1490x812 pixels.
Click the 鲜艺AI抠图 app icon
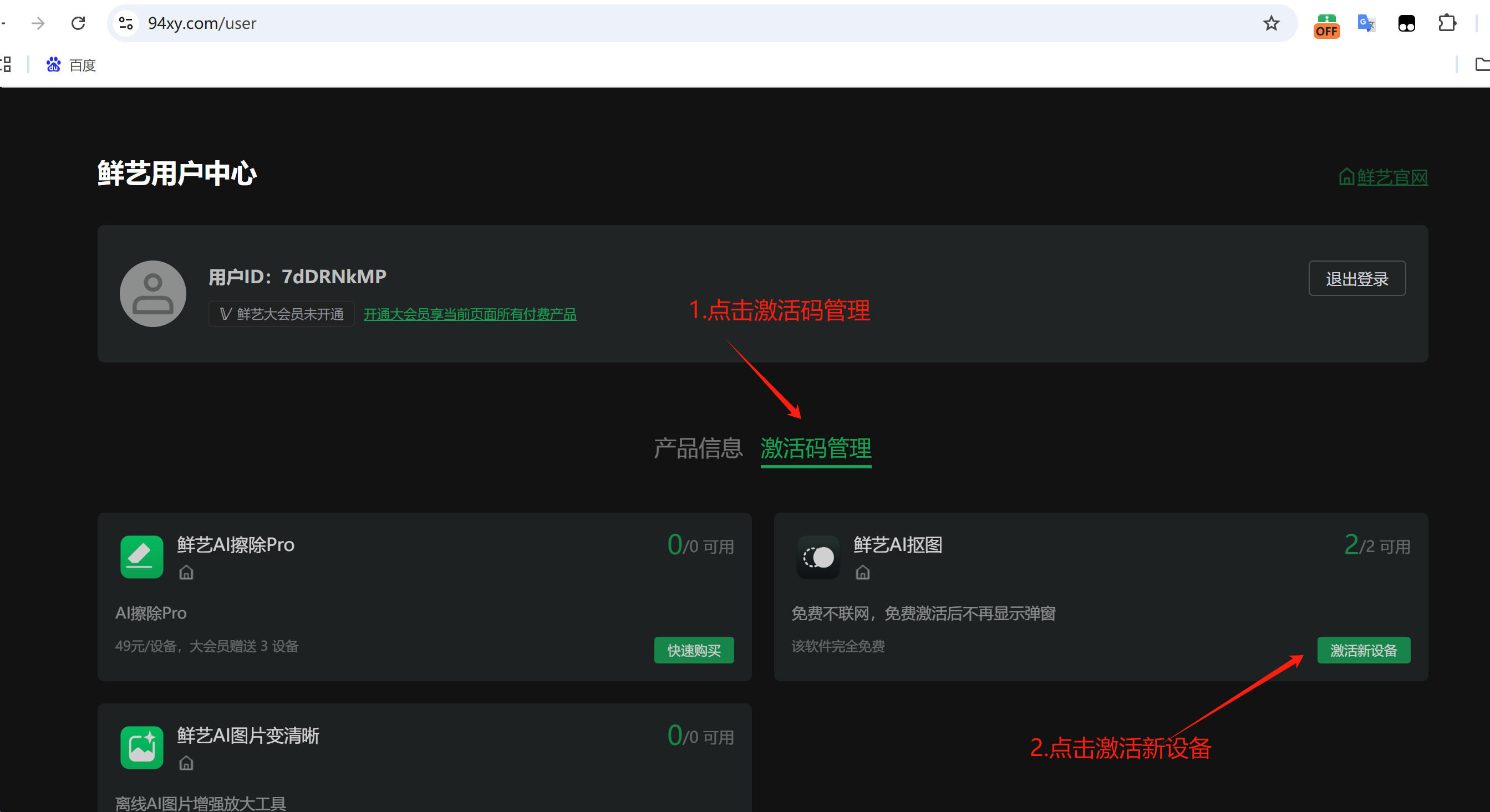pos(818,556)
